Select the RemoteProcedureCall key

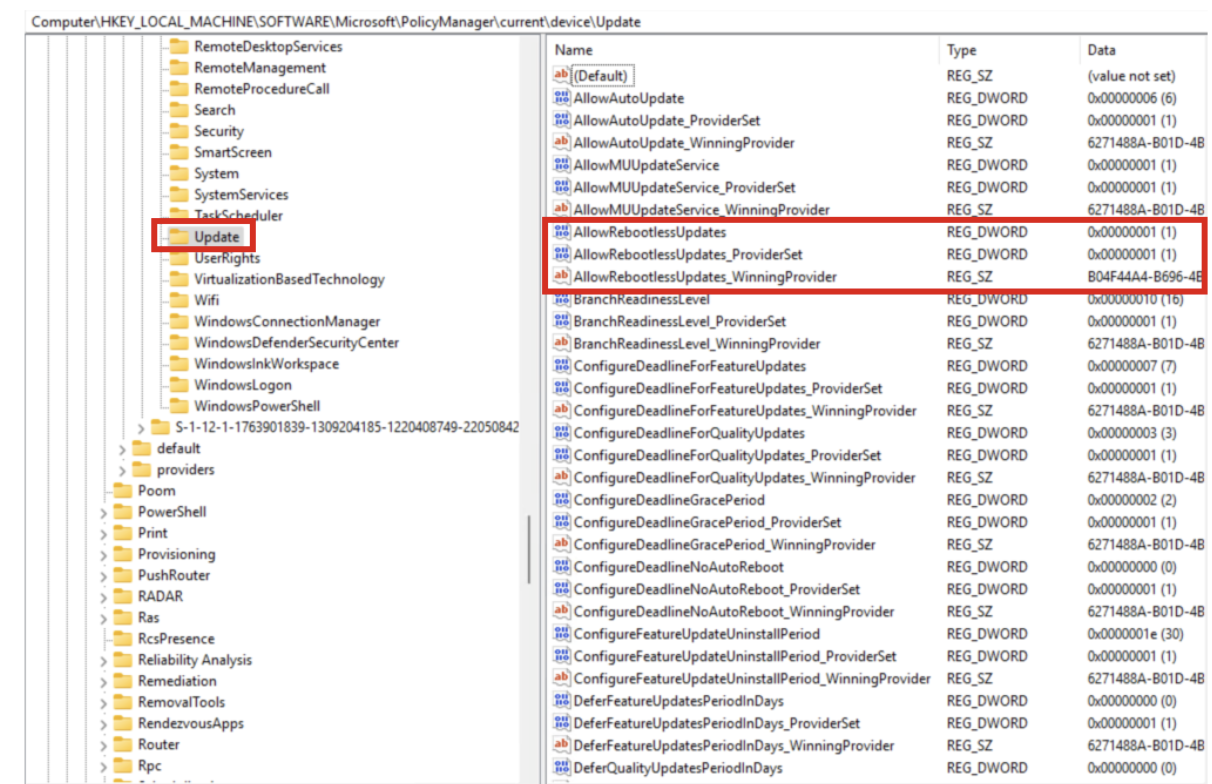[x=261, y=88]
